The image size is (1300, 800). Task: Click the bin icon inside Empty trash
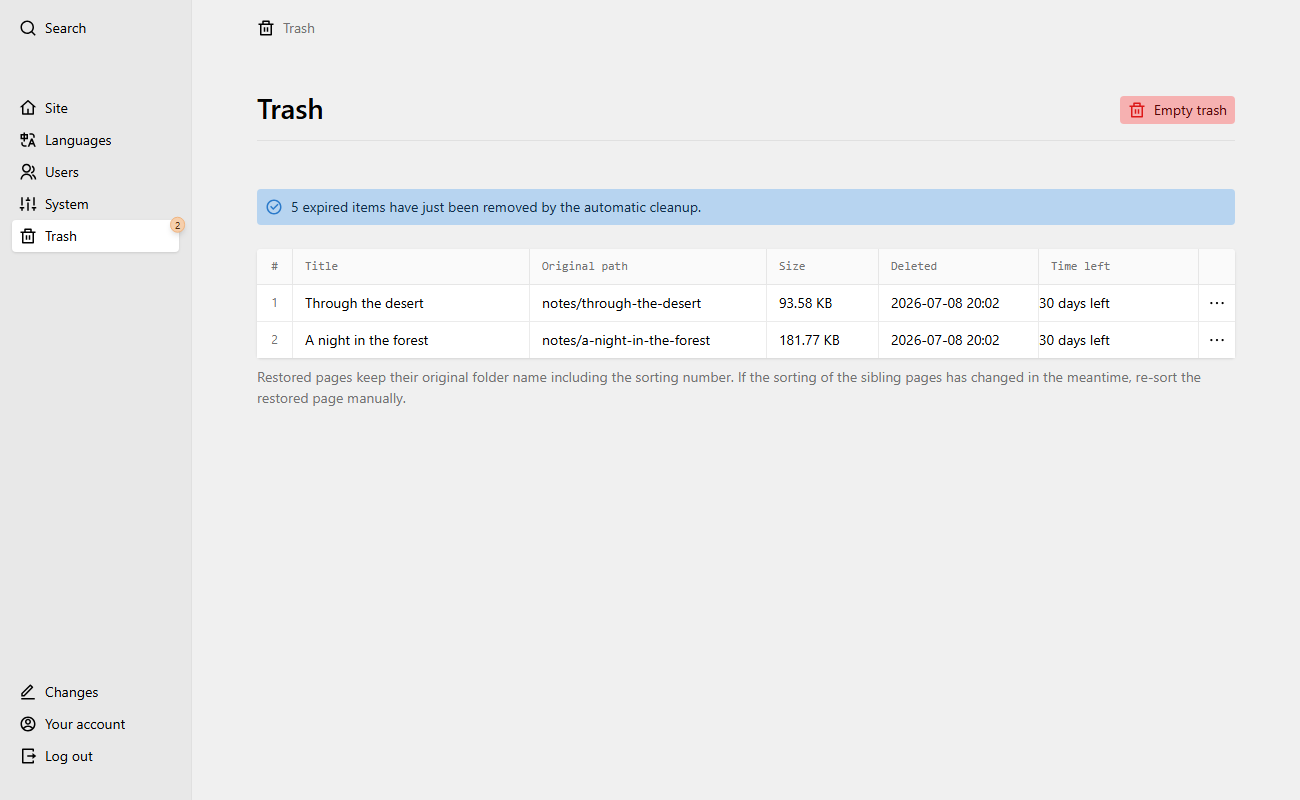tap(1137, 110)
